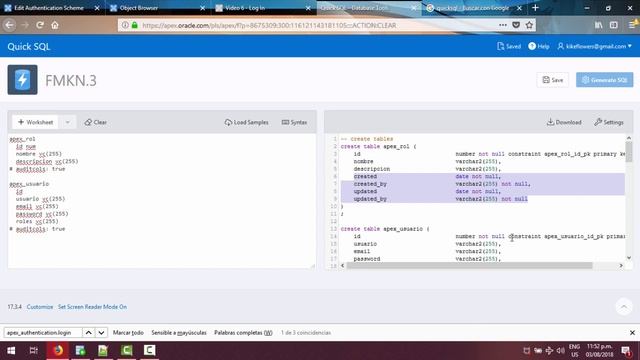This screenshot has width=640, height=360.
Task: Click the scroll-to-top round button
Action: (624, 307)
